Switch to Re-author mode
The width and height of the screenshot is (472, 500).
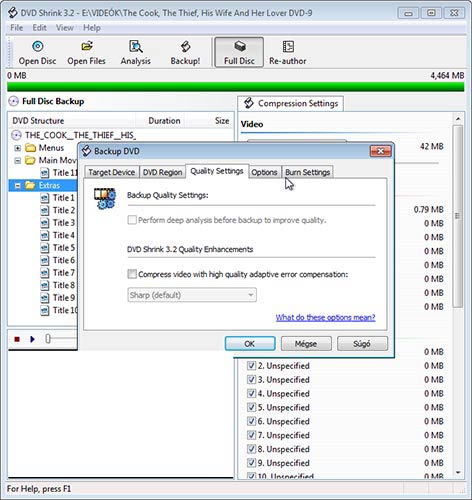[288, 52]
